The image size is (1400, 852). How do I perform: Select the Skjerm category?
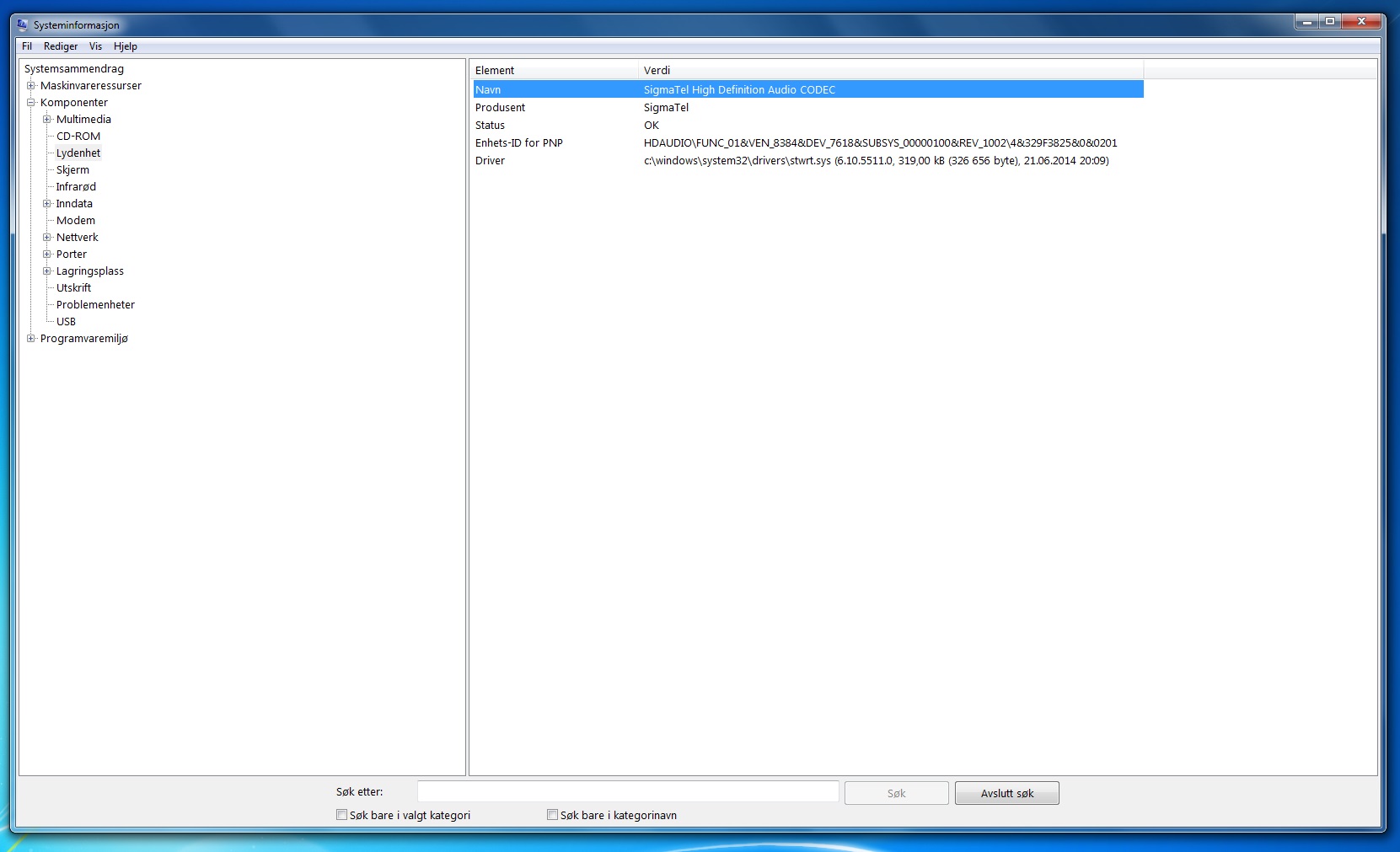tap(72, 170)
